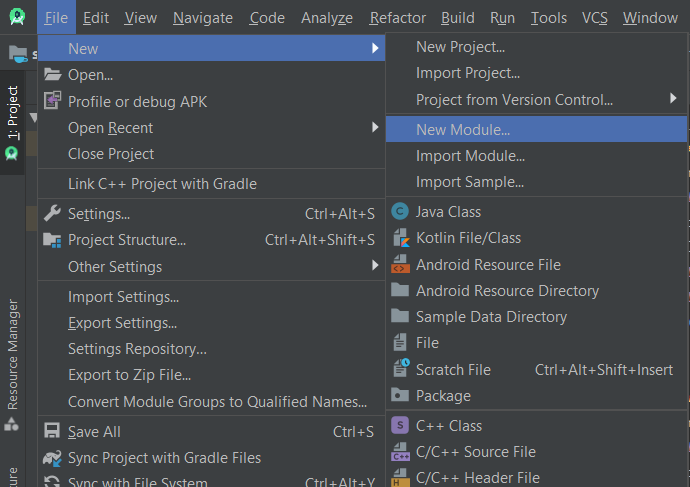Collapse the project tree triangle on the left
690x487 pixels.
tap(33, 117)
